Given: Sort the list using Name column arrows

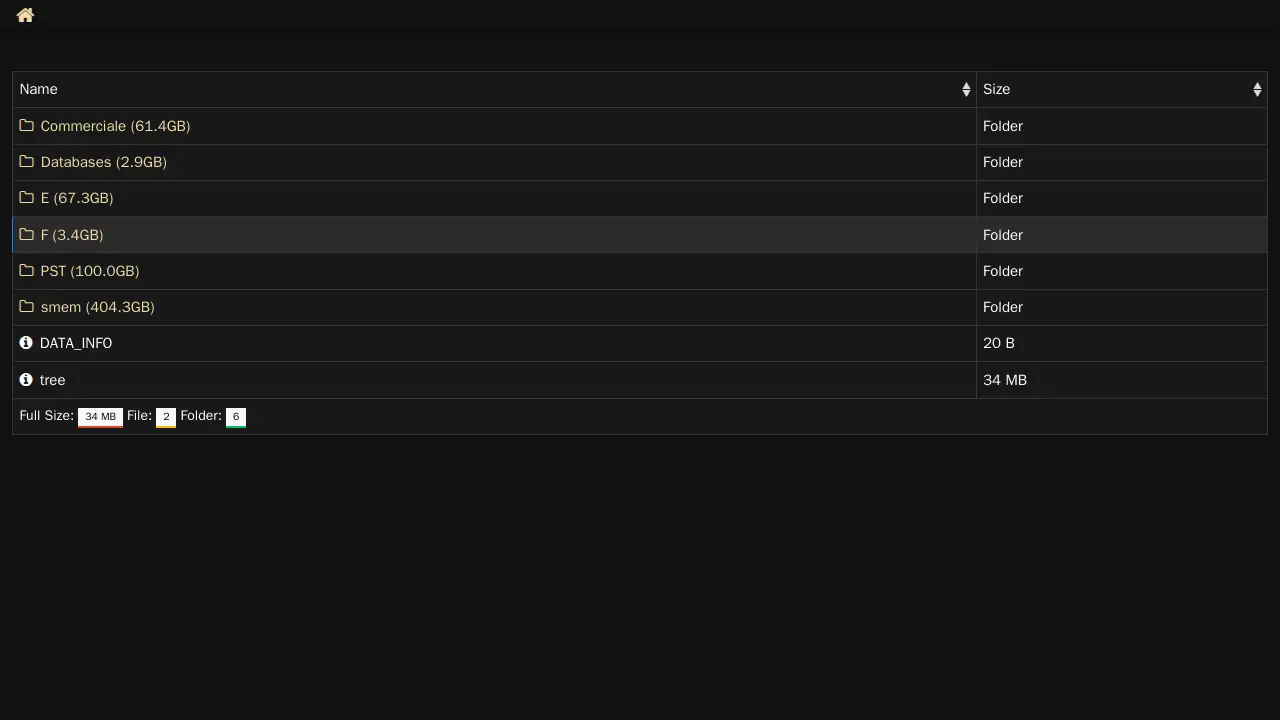Looking at the screenshot, I should pos(966,90).
